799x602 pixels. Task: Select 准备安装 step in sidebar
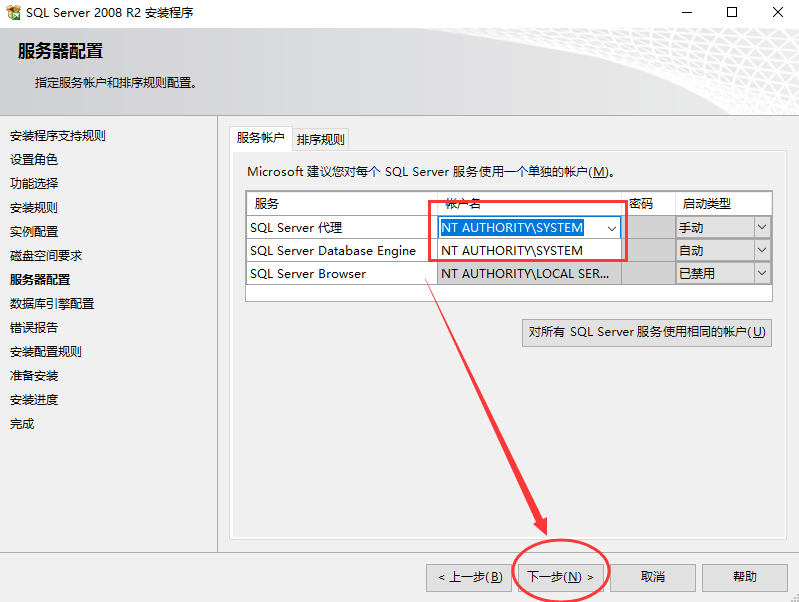click(34, 376)
